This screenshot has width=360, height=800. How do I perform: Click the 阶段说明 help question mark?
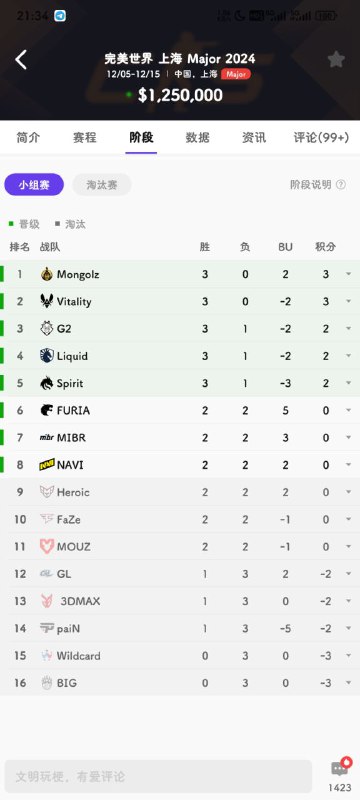tap(341, 185)
